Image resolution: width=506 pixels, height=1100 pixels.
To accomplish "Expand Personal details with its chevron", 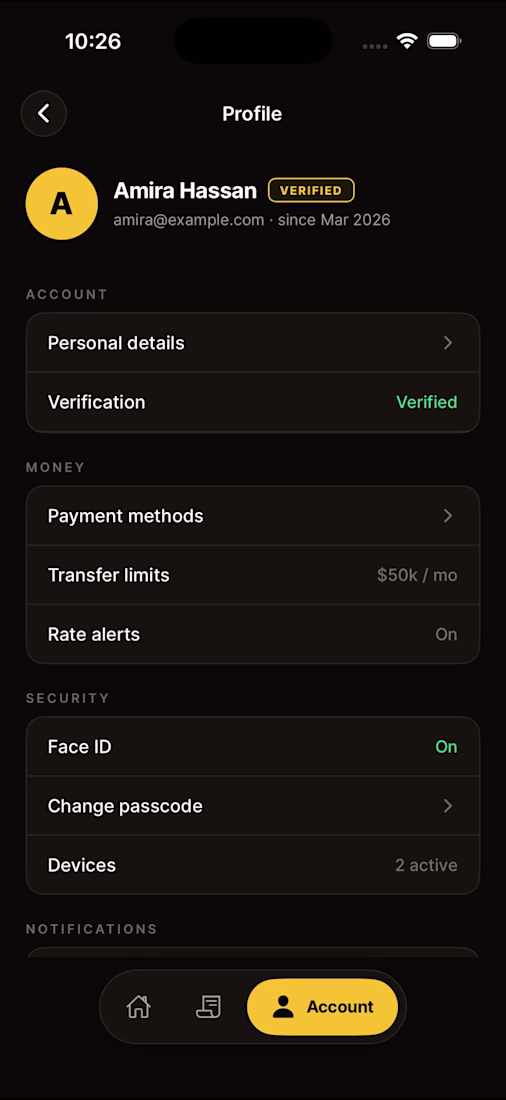I will click(448, 343).
